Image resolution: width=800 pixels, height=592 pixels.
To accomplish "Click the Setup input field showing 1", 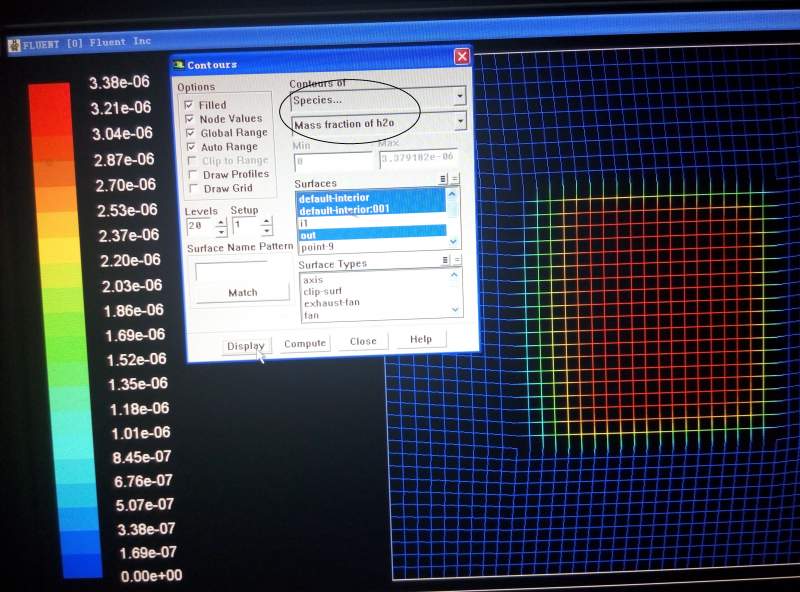I will pos(247,225).
